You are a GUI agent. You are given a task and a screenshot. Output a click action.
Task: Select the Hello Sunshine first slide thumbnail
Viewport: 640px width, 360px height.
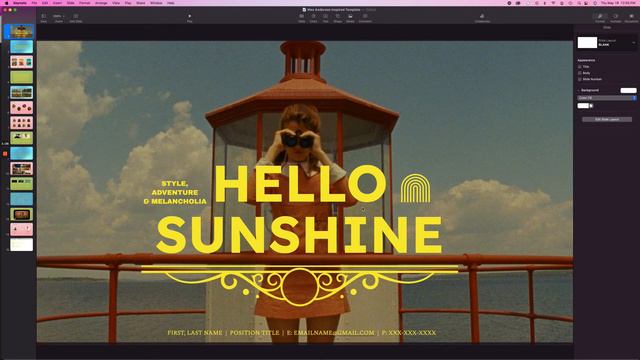click(22, 31)
